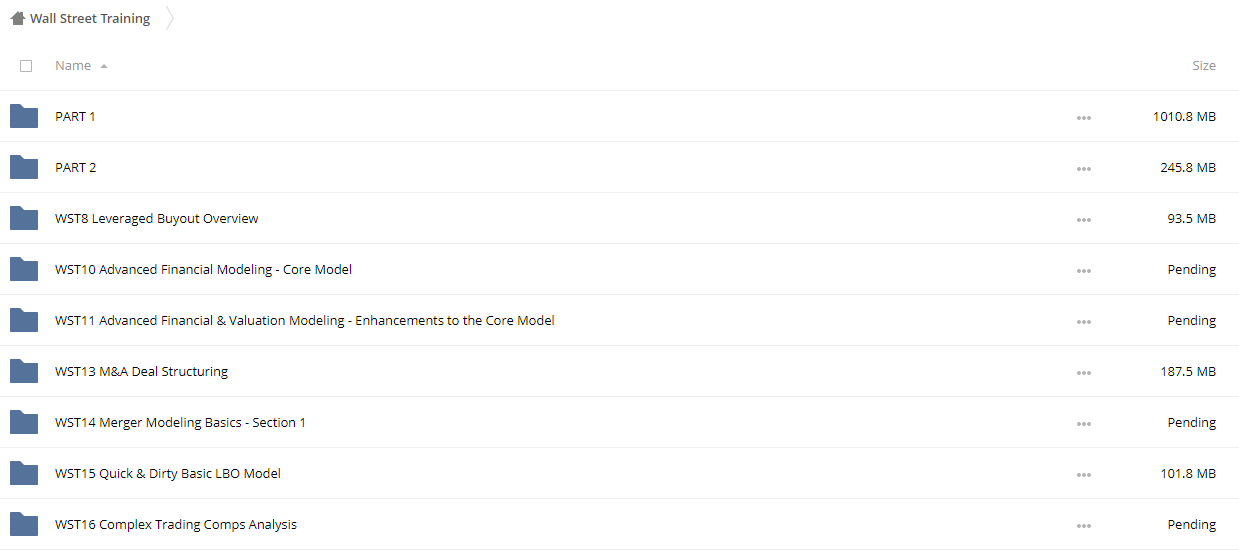Open the more options dots for WST8 Leveraged Buyout

click(1084, 220)
